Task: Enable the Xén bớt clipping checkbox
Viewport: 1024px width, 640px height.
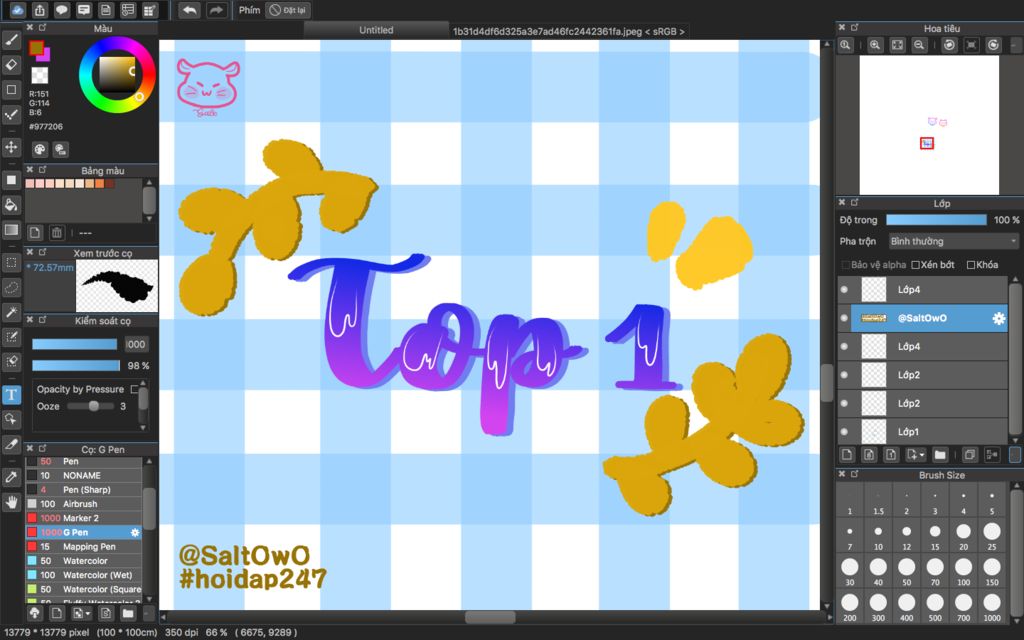Action: tap(916, 264)
